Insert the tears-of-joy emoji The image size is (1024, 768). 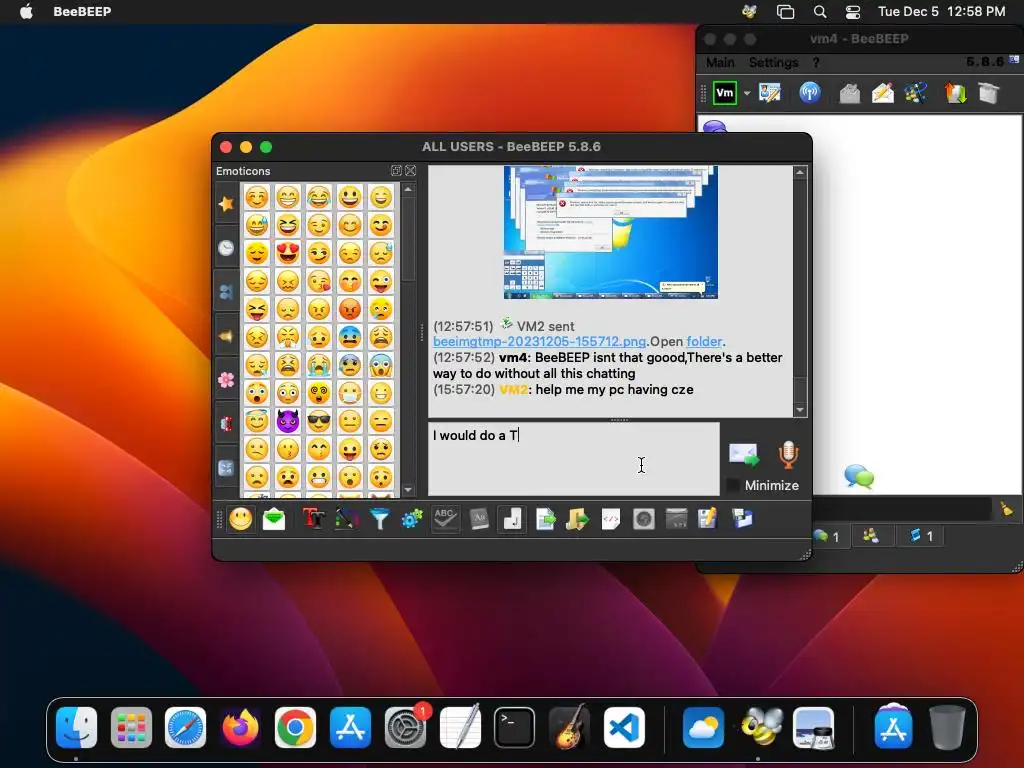coord(319,197)
